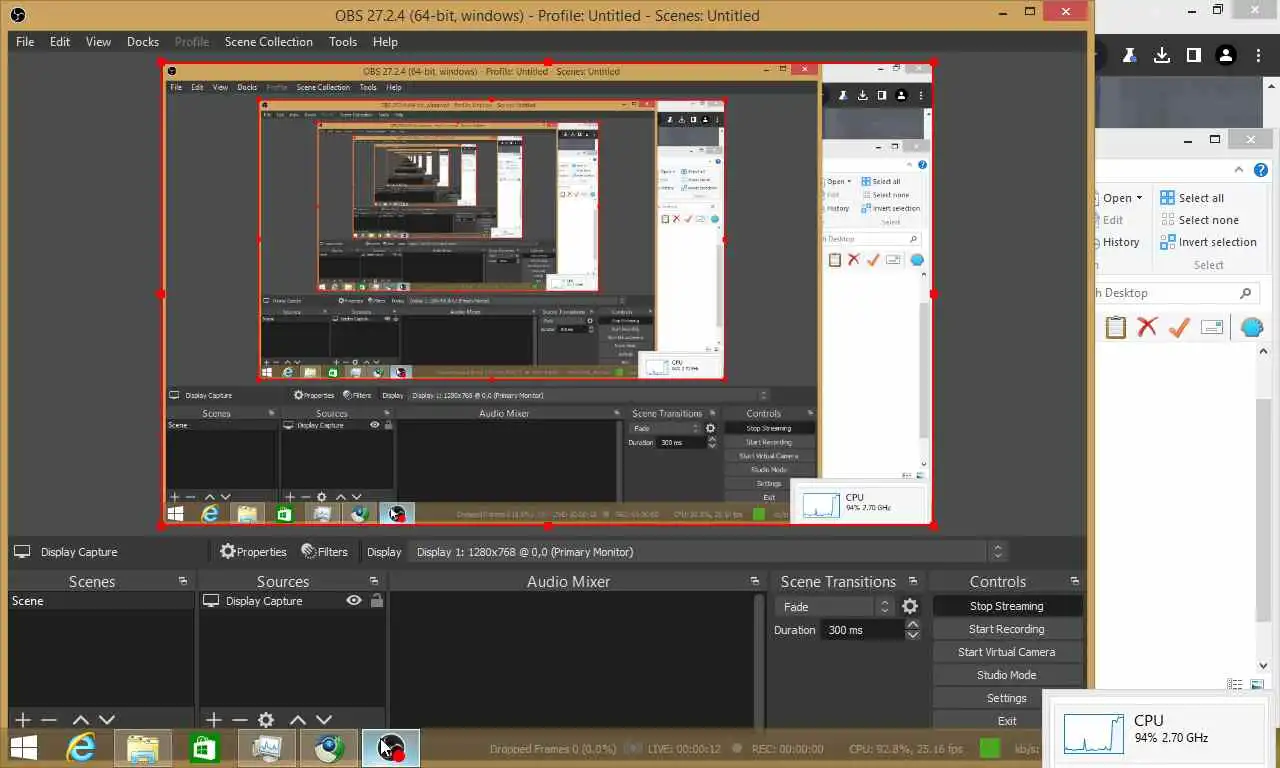Enable Studio Mode

coord(1007,675)
